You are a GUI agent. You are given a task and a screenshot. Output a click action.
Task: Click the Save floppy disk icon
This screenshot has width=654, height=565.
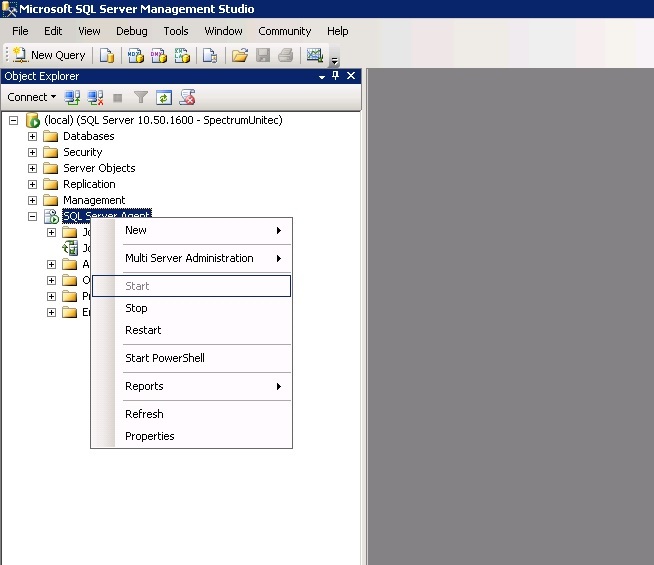click(263, 55)
